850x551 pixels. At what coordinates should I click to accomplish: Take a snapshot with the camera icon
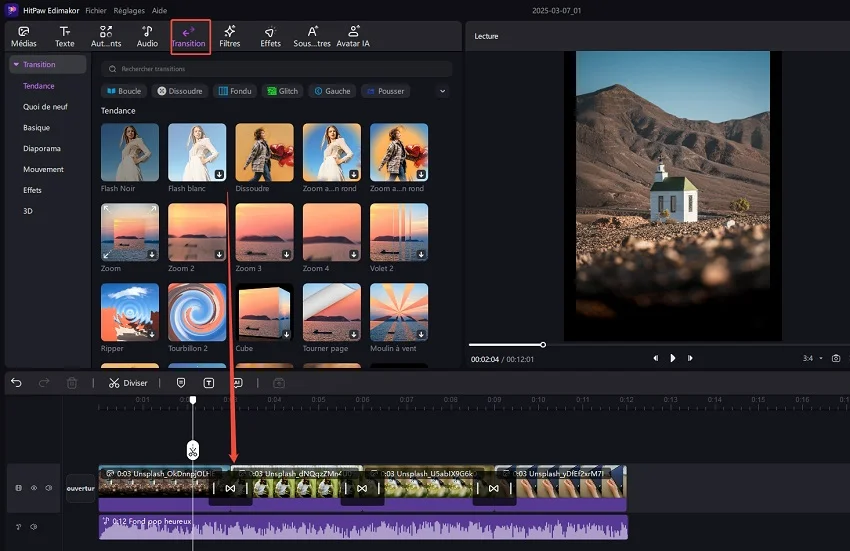pyautogui.click(x=835, y=358)
